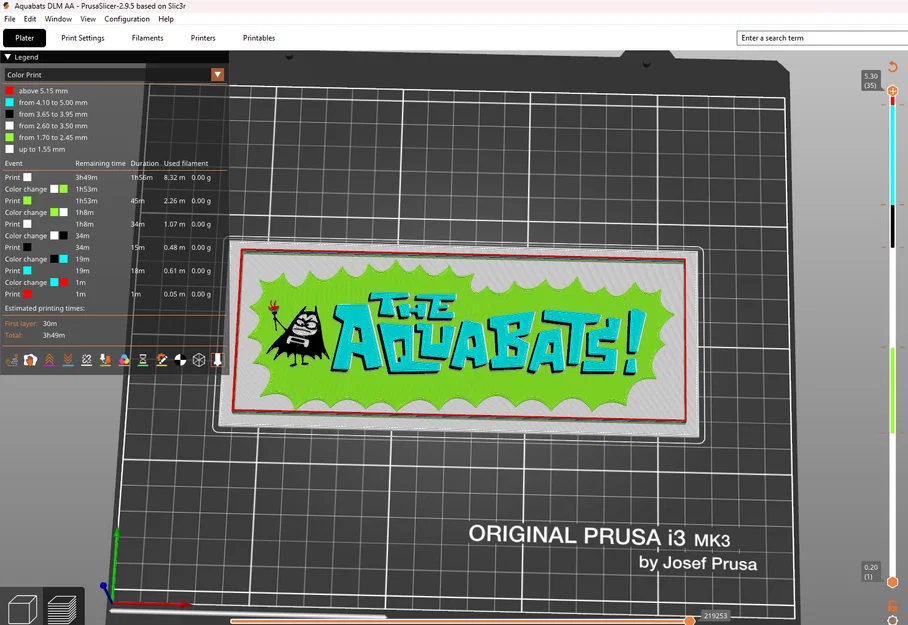Toggle print pauses hourglass icon
The image size is (908, 625).
click(x=142, y=360)
